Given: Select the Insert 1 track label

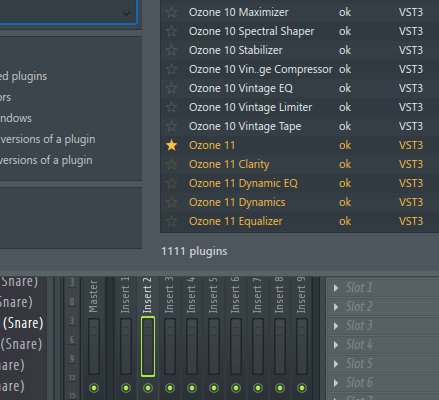Looking at the screenshot, I should [125, 295].
